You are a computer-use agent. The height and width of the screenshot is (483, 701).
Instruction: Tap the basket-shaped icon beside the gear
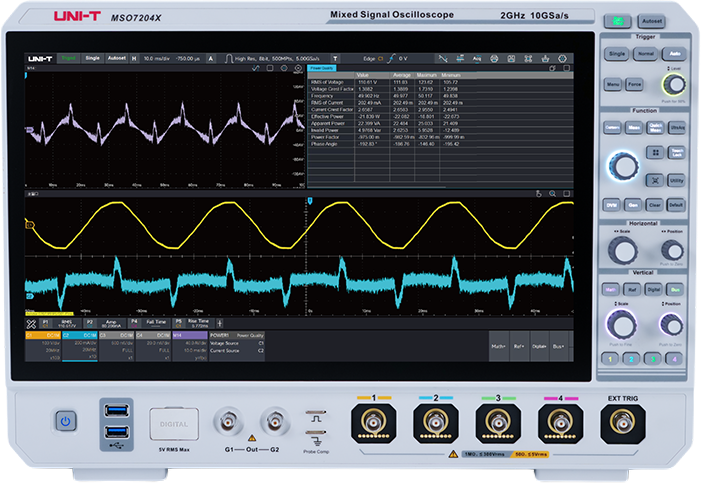click(x=545, y=59)
